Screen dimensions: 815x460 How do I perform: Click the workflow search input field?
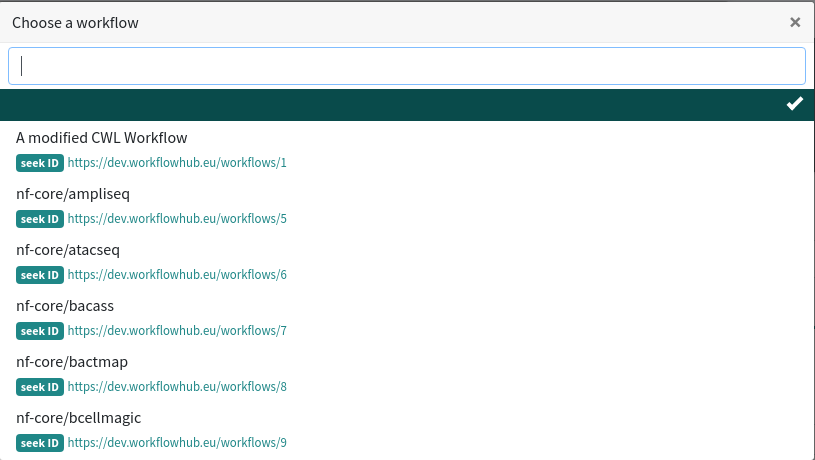tap(407, 66)
